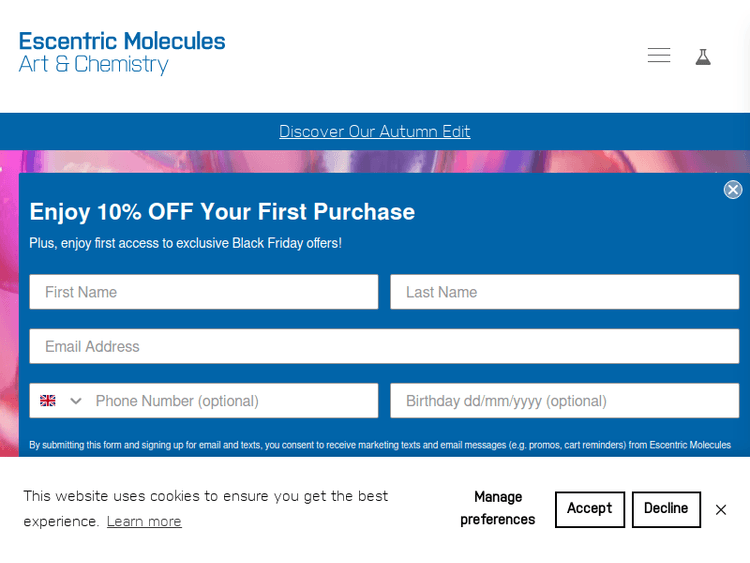This screenshot has height=563, width=750.
Task: Click the Art & Chemistry tagline
Action: [x=93, y=65]
